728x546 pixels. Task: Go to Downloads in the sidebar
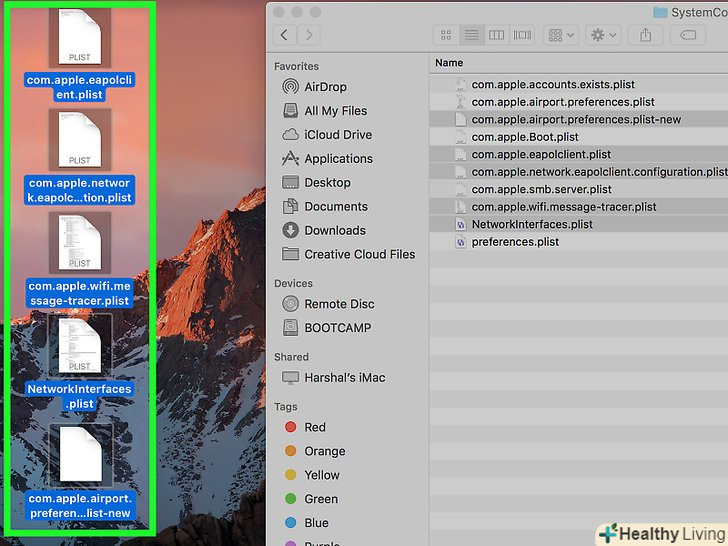tap(335, 230)
